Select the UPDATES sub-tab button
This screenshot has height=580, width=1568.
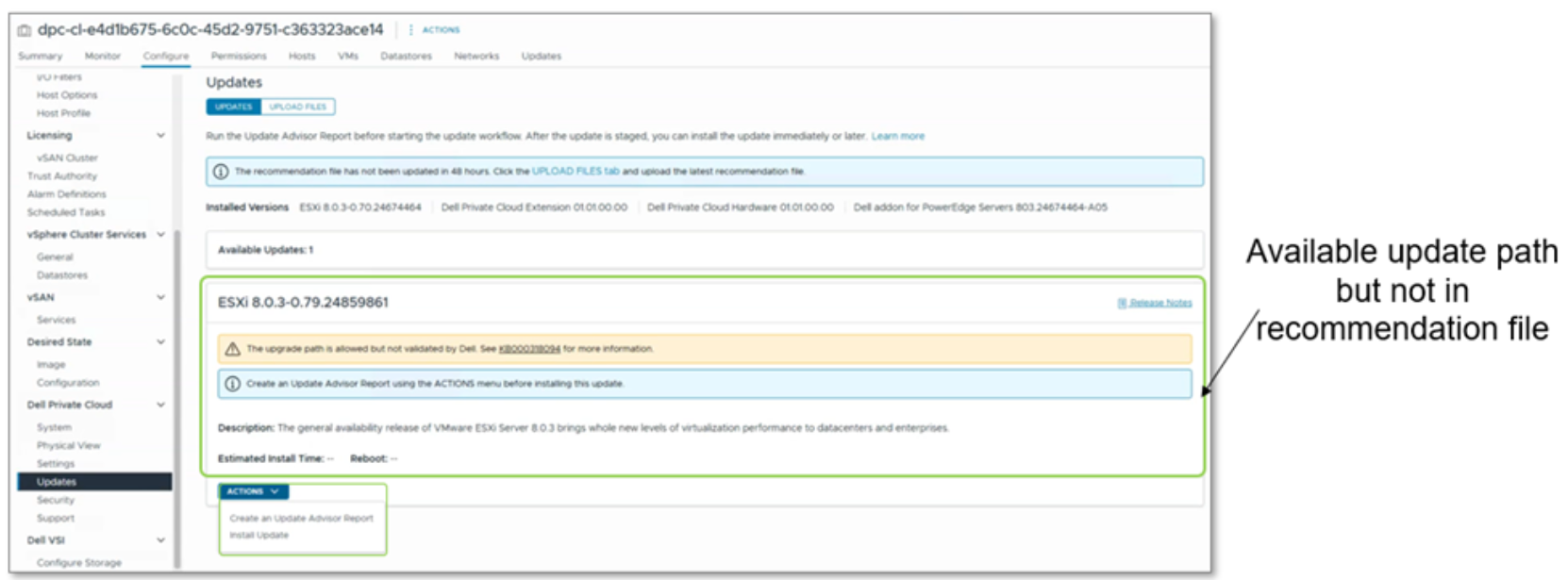tap(233, 107)
